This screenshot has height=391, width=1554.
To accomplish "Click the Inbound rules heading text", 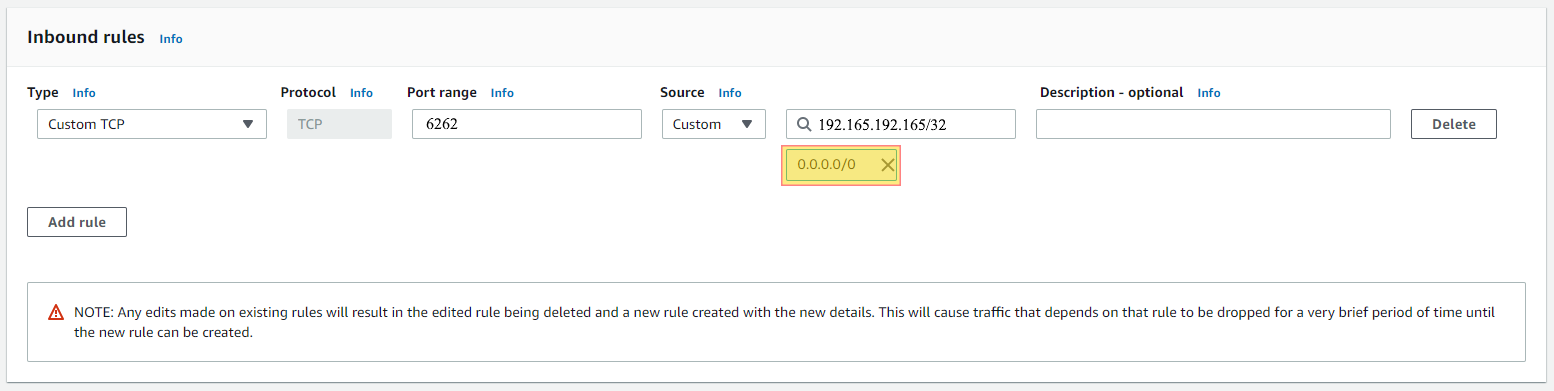I will (86, 37).
